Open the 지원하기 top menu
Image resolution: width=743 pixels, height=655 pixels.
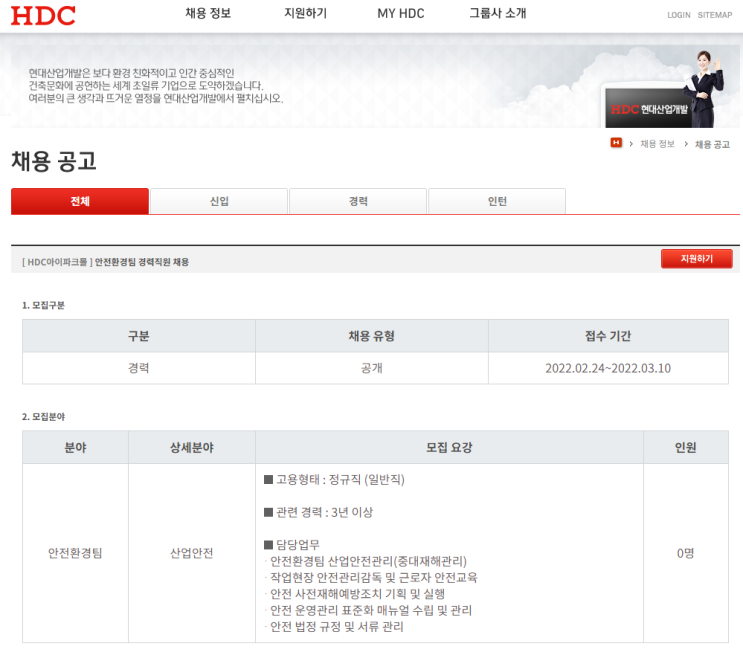click(306, 13)
